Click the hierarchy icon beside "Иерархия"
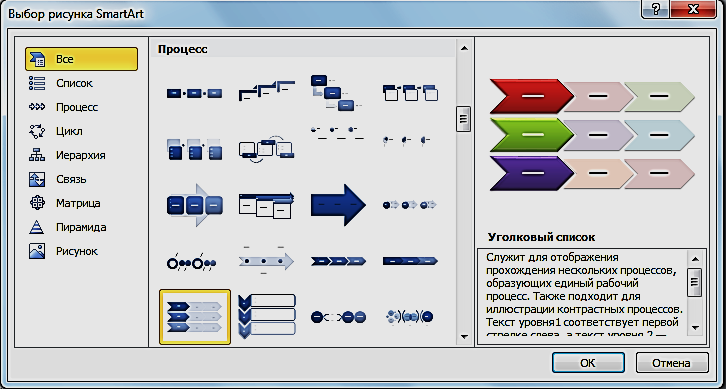This screenshot has width=726, height=389. pos(37,155)
